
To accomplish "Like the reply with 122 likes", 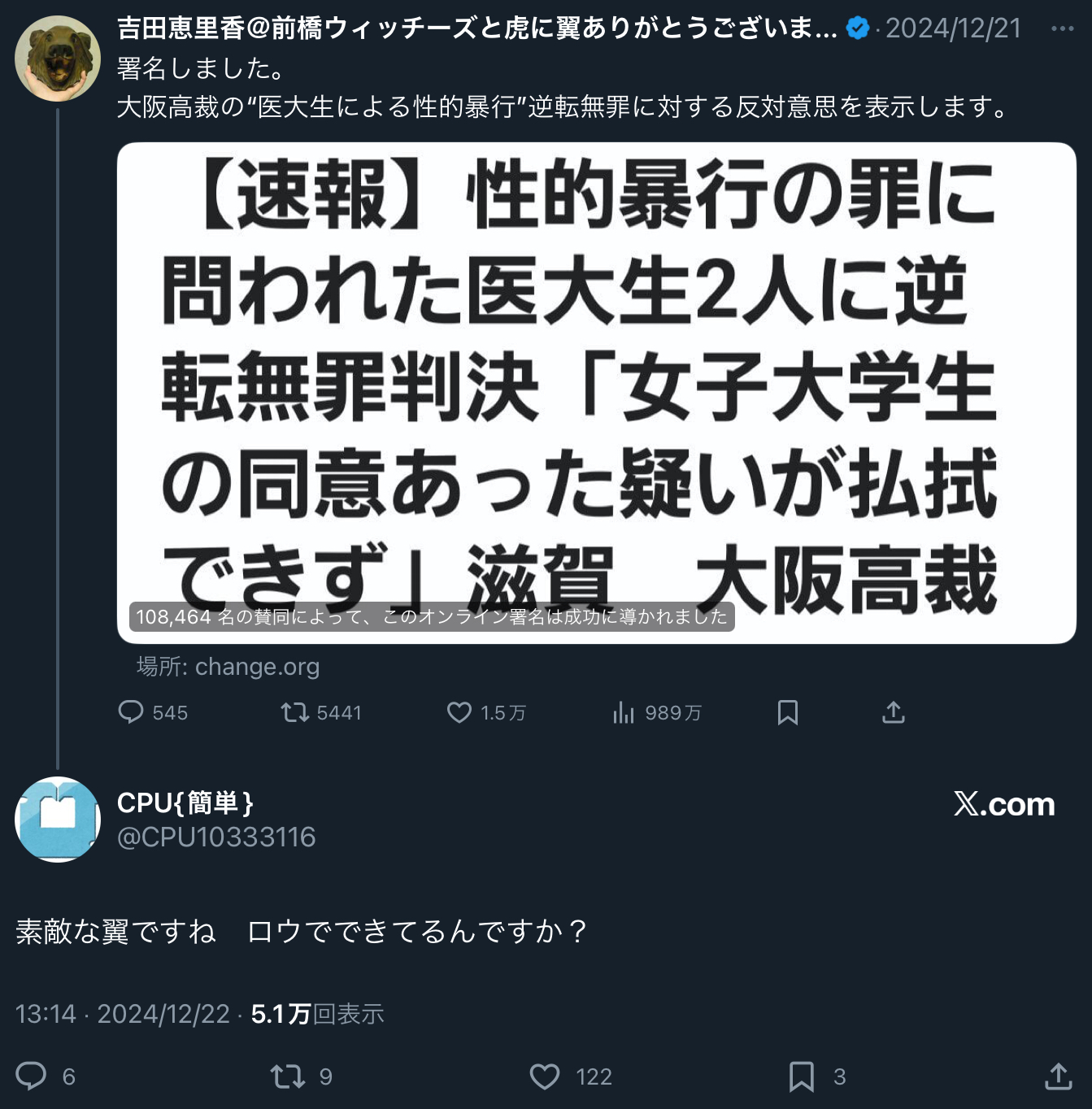I will tap(545, 1076).
